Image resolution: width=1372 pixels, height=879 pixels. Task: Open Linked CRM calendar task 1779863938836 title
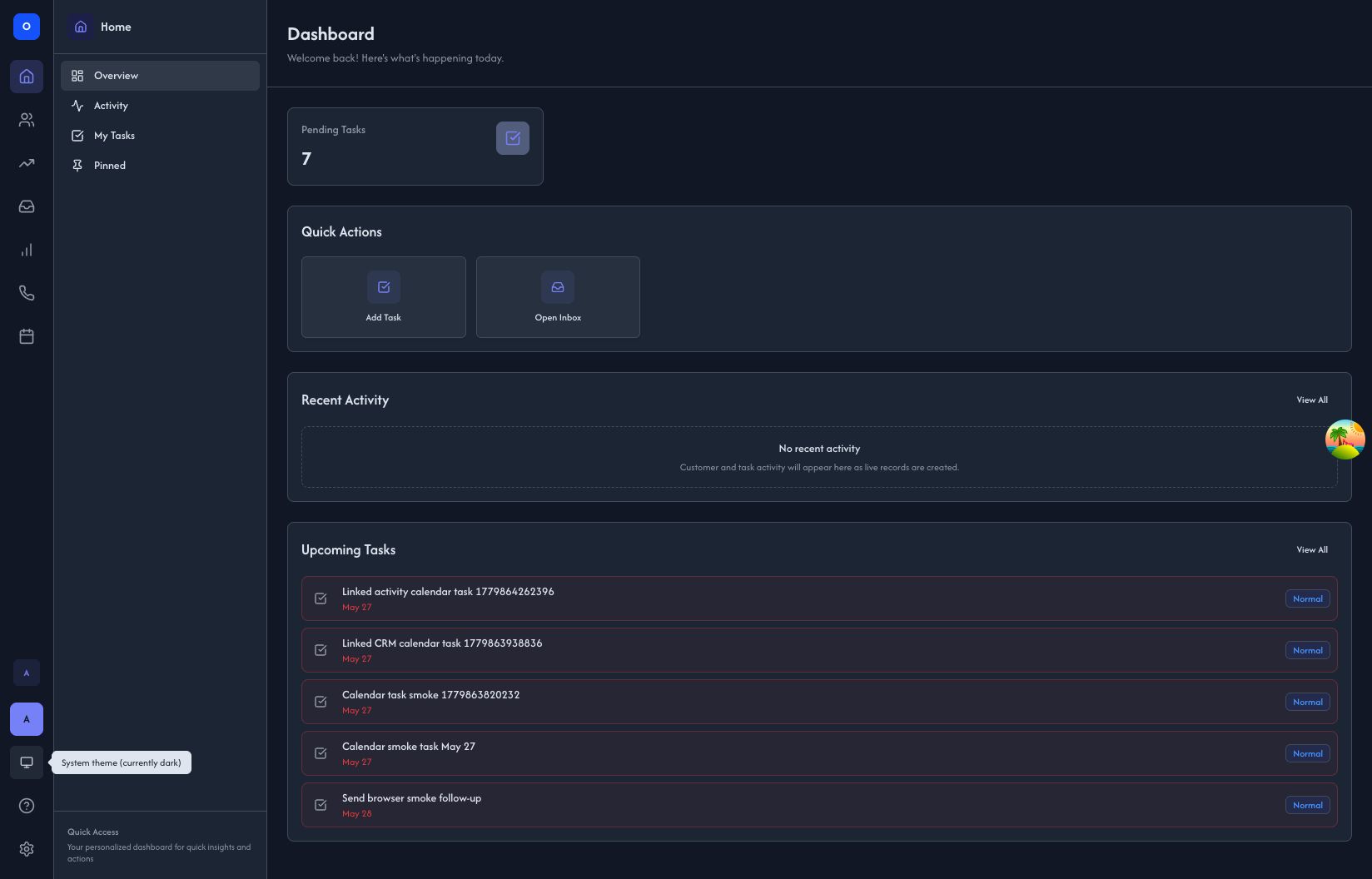point(442,643)
